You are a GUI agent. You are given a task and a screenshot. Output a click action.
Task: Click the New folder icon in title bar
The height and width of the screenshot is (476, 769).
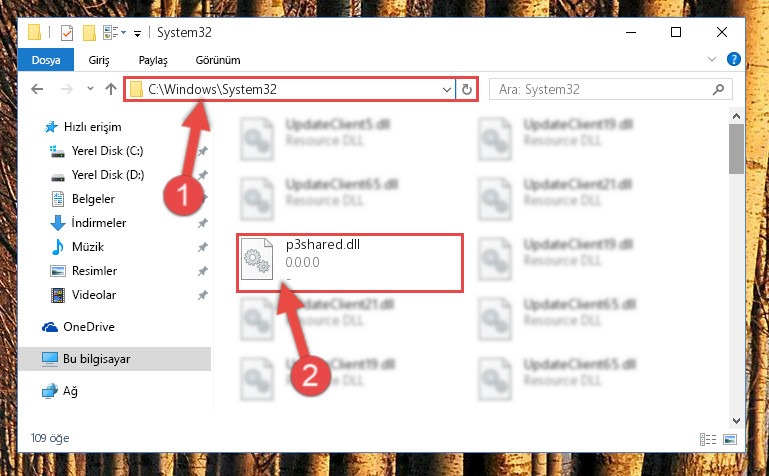pos(89,33)
